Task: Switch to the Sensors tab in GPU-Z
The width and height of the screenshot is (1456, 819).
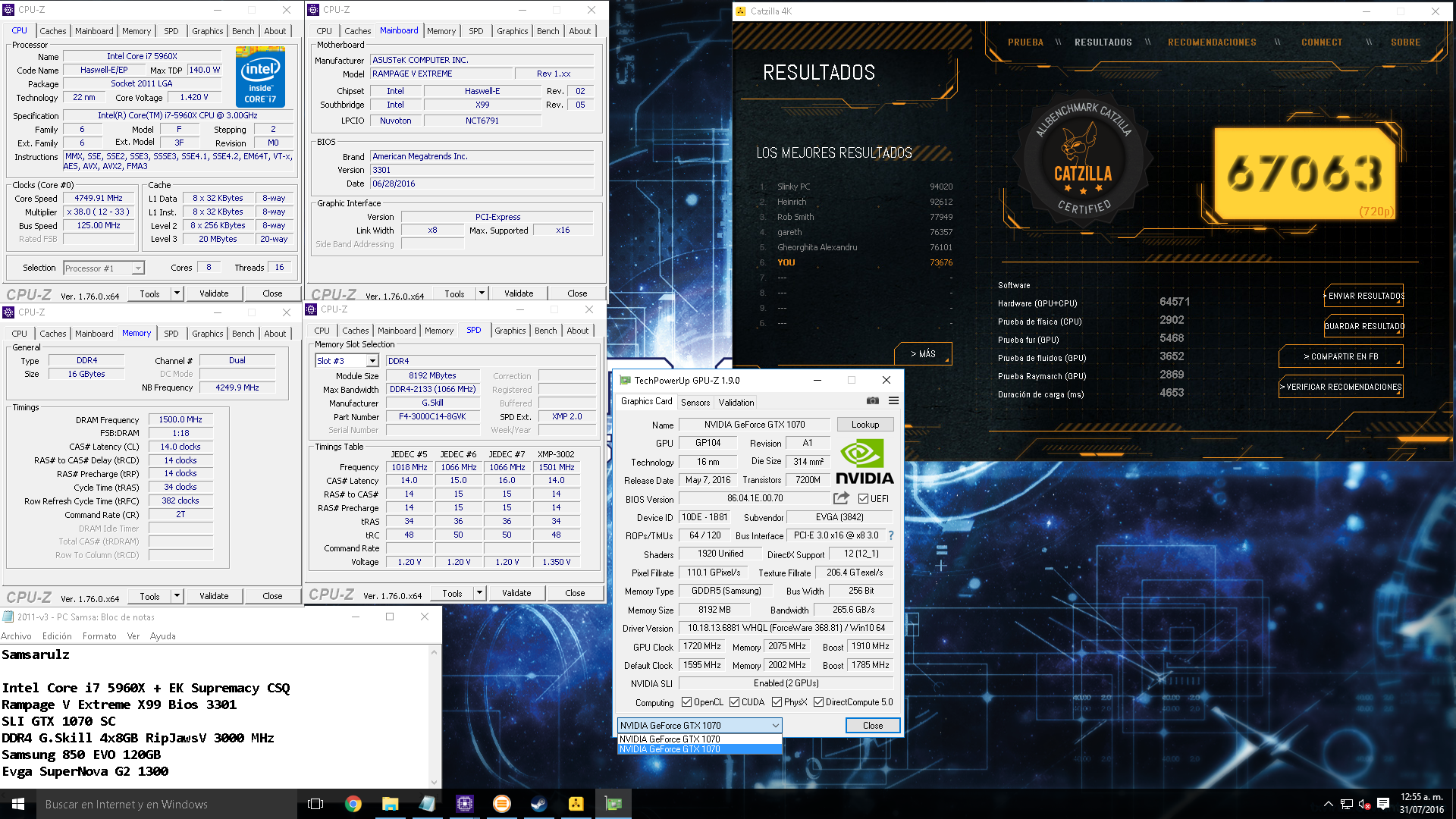Action: 695,403
